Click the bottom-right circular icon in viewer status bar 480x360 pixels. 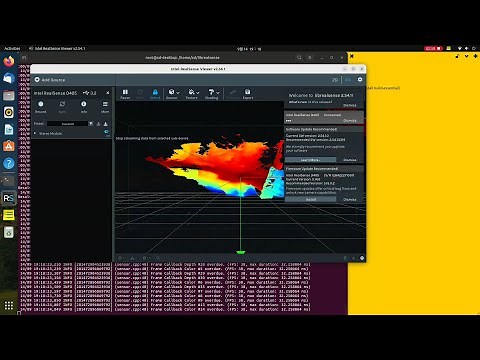pos(362,258)
